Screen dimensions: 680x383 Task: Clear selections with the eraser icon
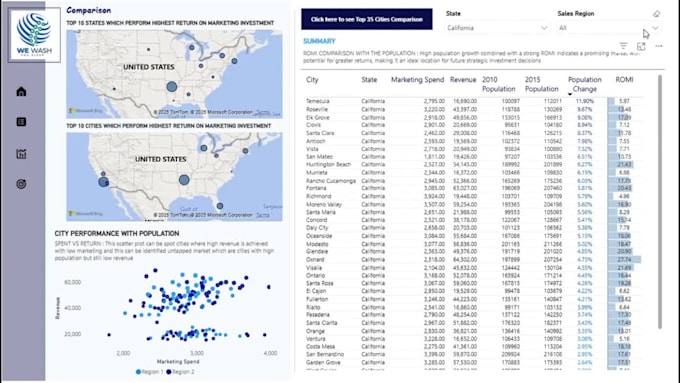pyautogui.click(x=657, y=14)
